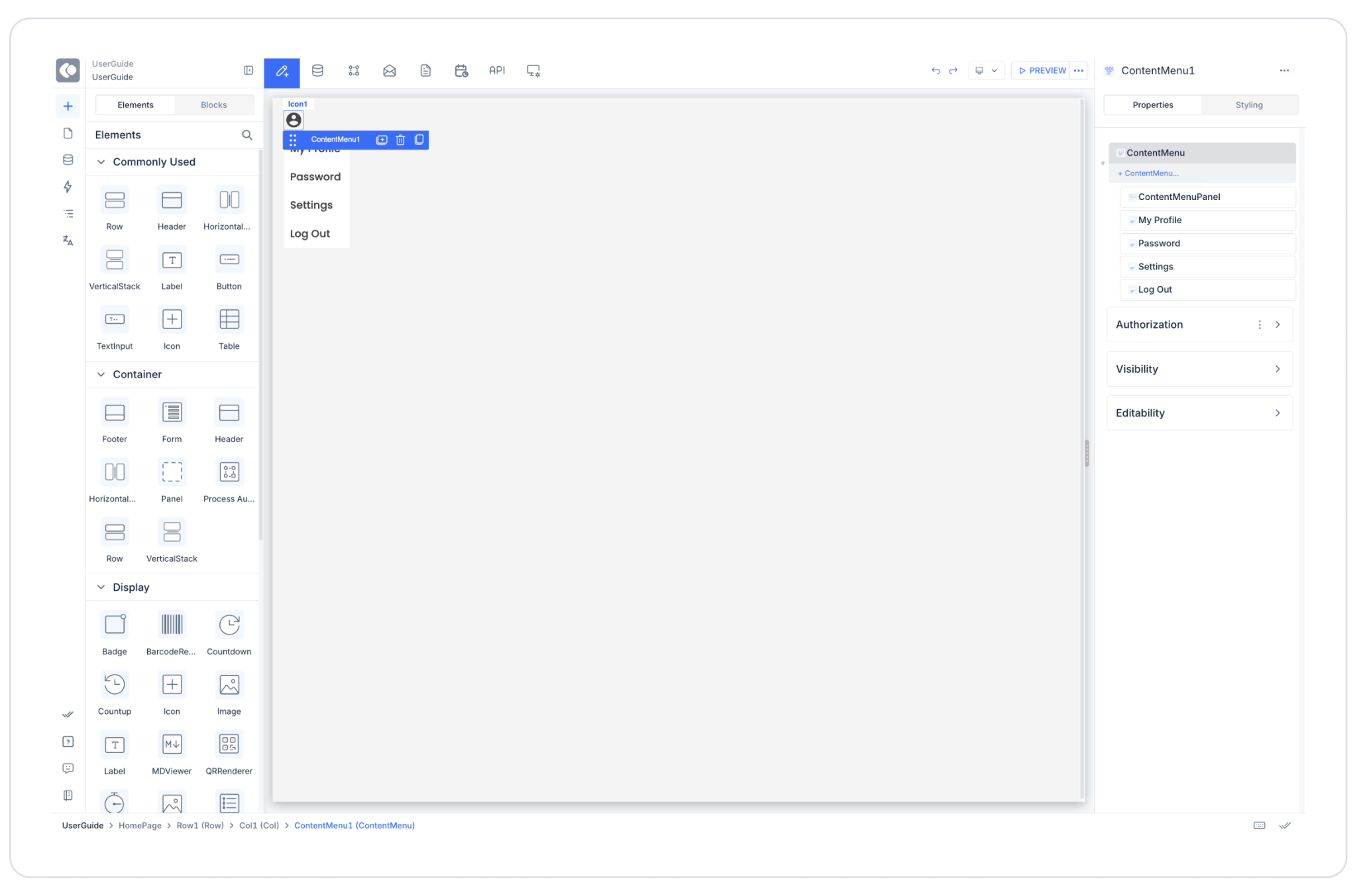Image resolution: width=1357 pixels, height=896 pixels.
Task: Toggle the sidebar collapse panel icon
Action: coord(248,70)
